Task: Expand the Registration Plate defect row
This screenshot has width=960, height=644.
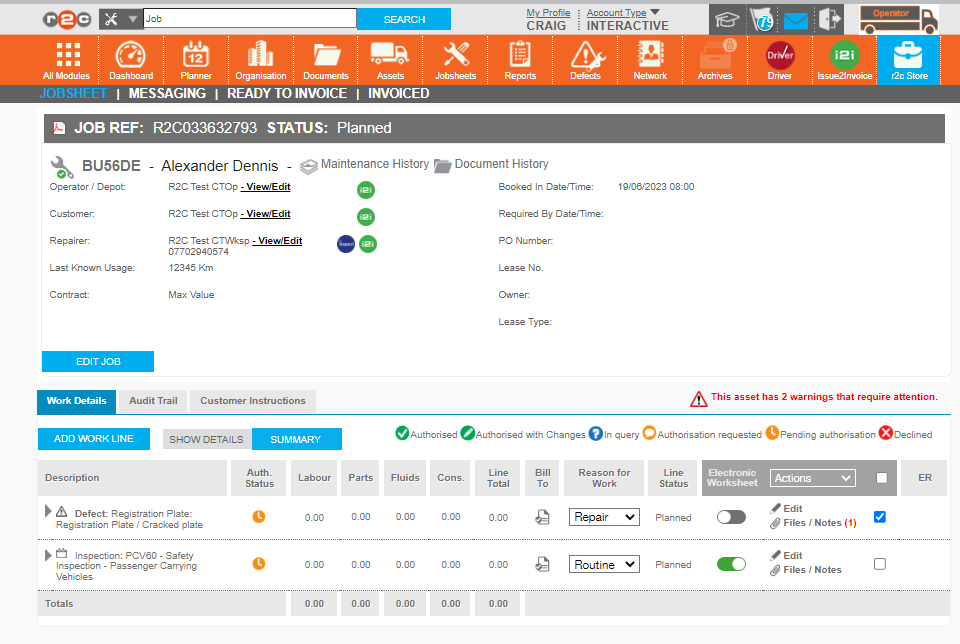Action: tap(48, 511)
